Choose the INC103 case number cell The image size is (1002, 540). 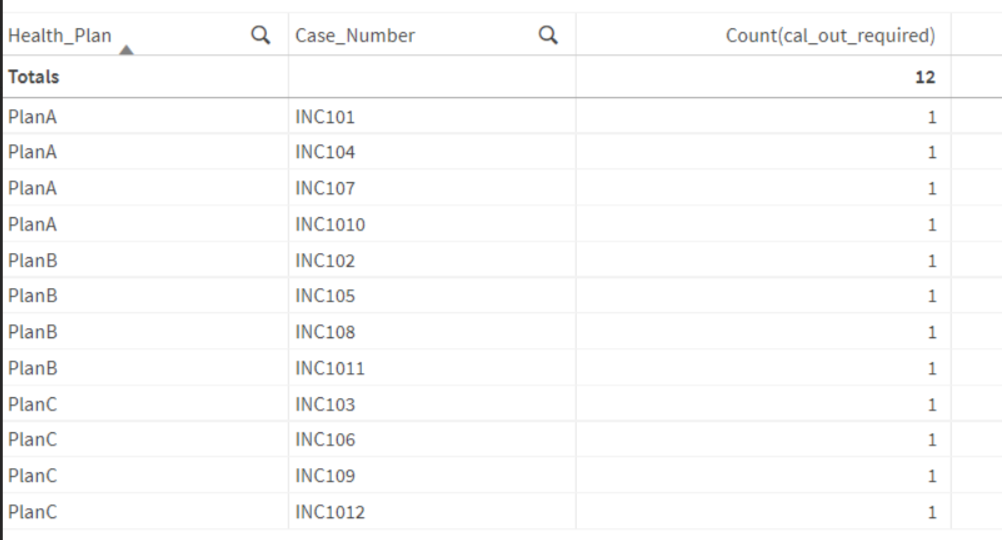(x=325, y=405)
